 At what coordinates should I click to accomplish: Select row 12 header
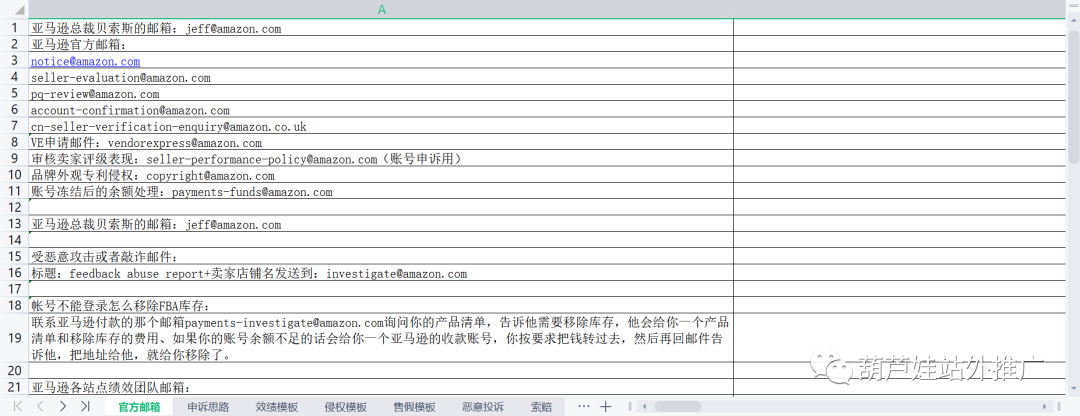point(14,208)
